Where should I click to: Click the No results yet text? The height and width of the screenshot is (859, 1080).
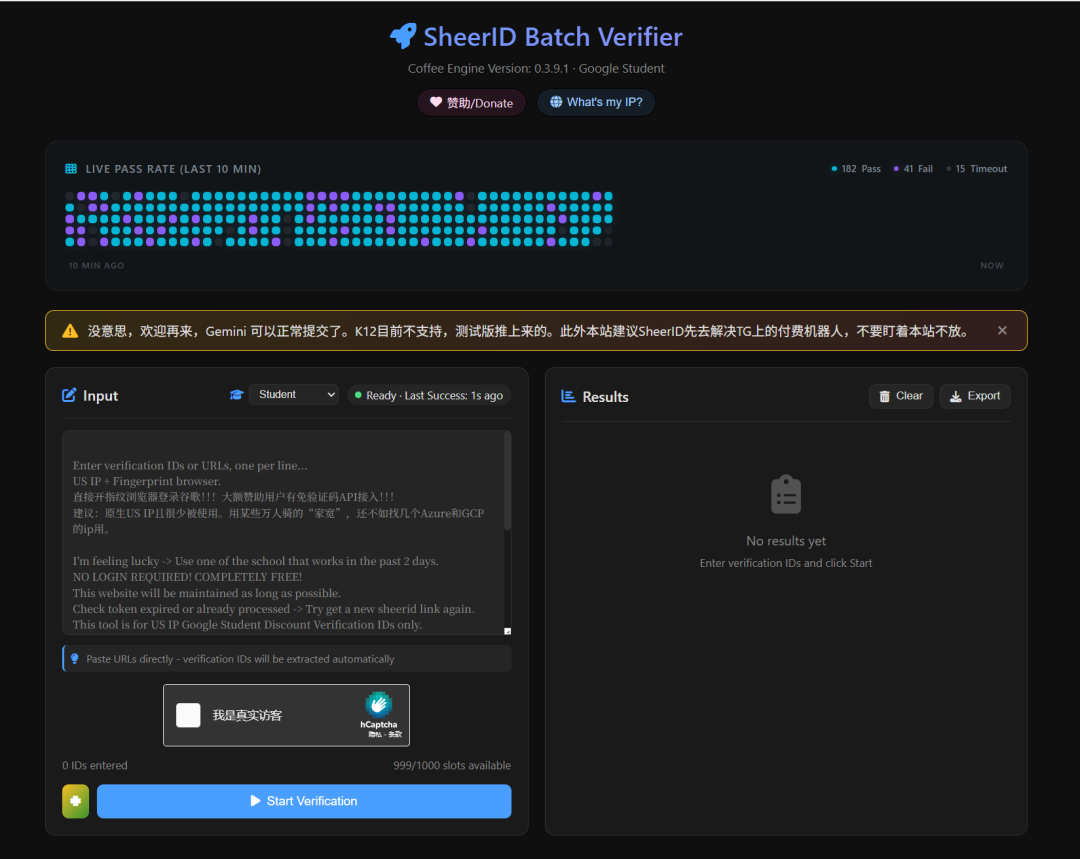click(x=786, y=541)
